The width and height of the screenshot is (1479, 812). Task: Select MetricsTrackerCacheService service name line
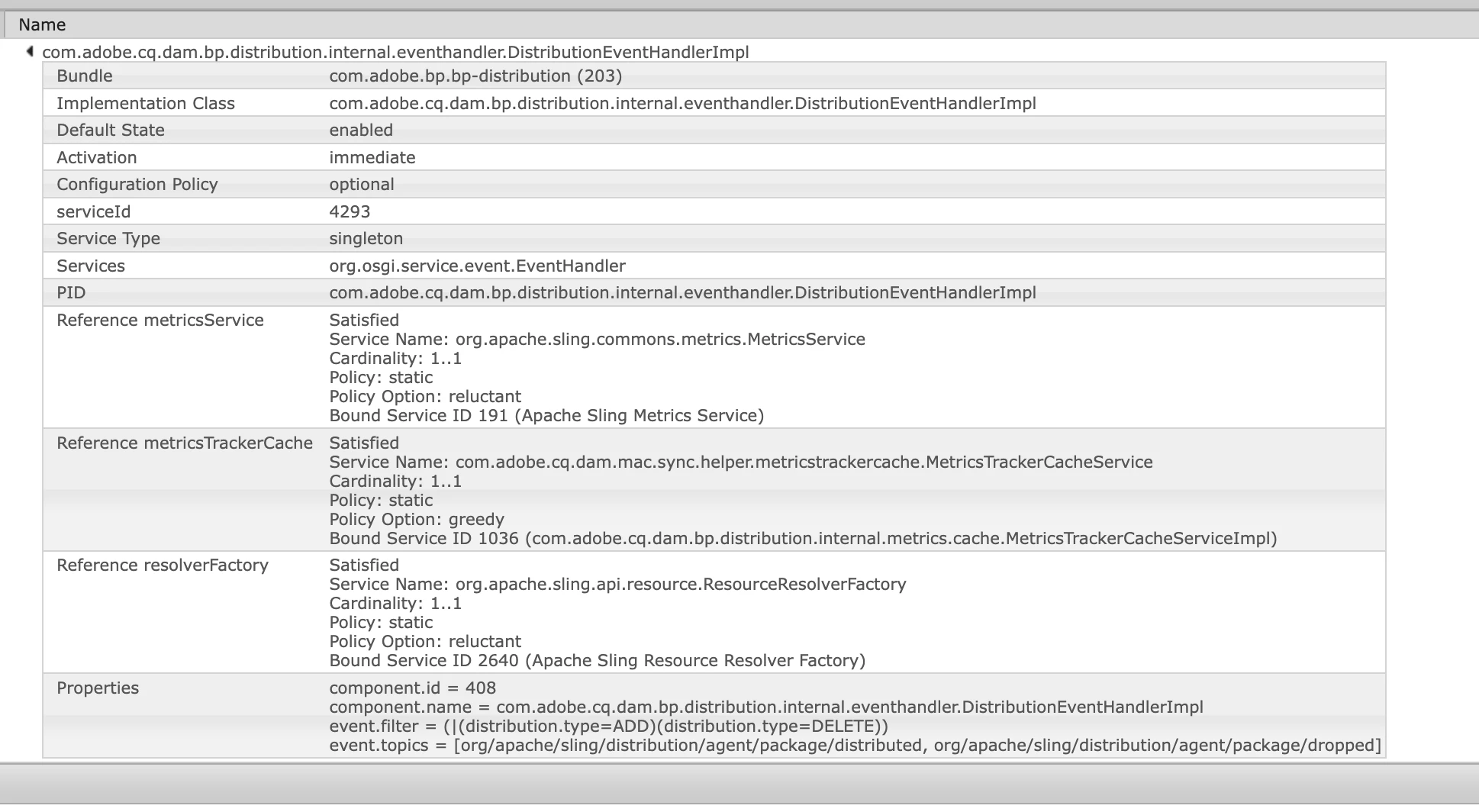pos(741,462)
